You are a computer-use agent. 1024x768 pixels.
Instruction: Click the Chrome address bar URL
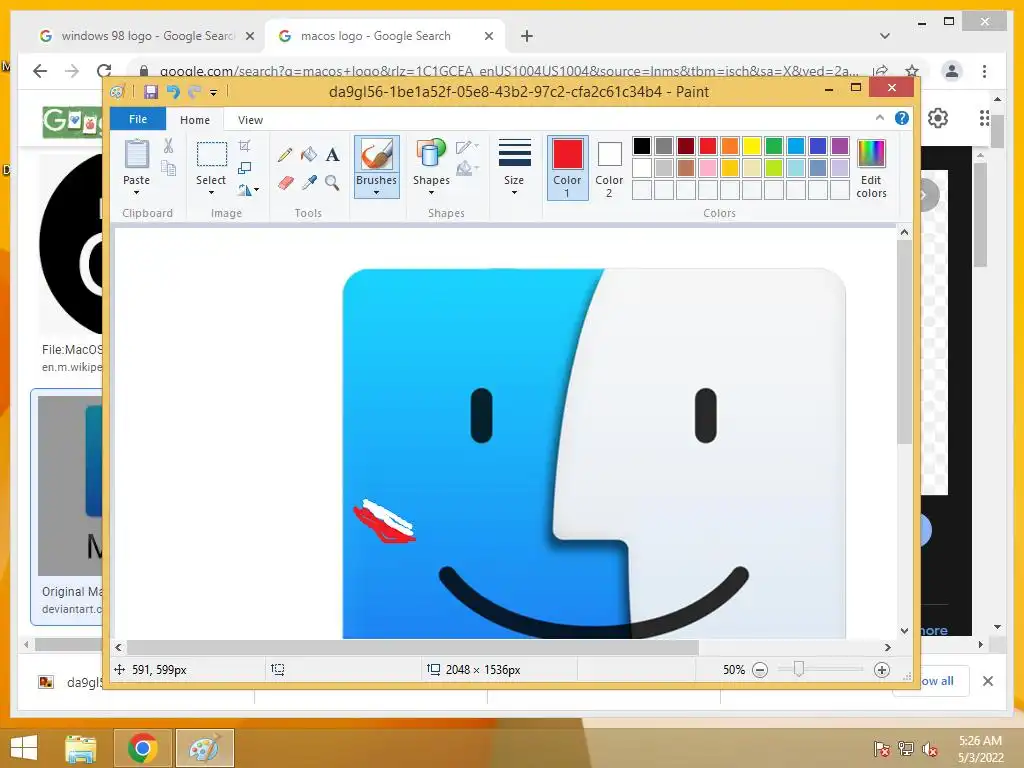tap(508, 71)
